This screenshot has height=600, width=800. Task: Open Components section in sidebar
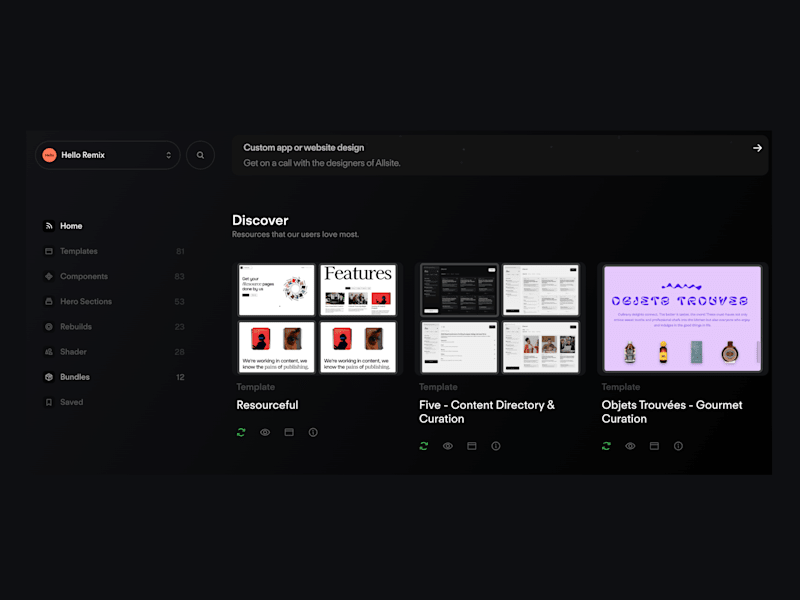point(114,277)
